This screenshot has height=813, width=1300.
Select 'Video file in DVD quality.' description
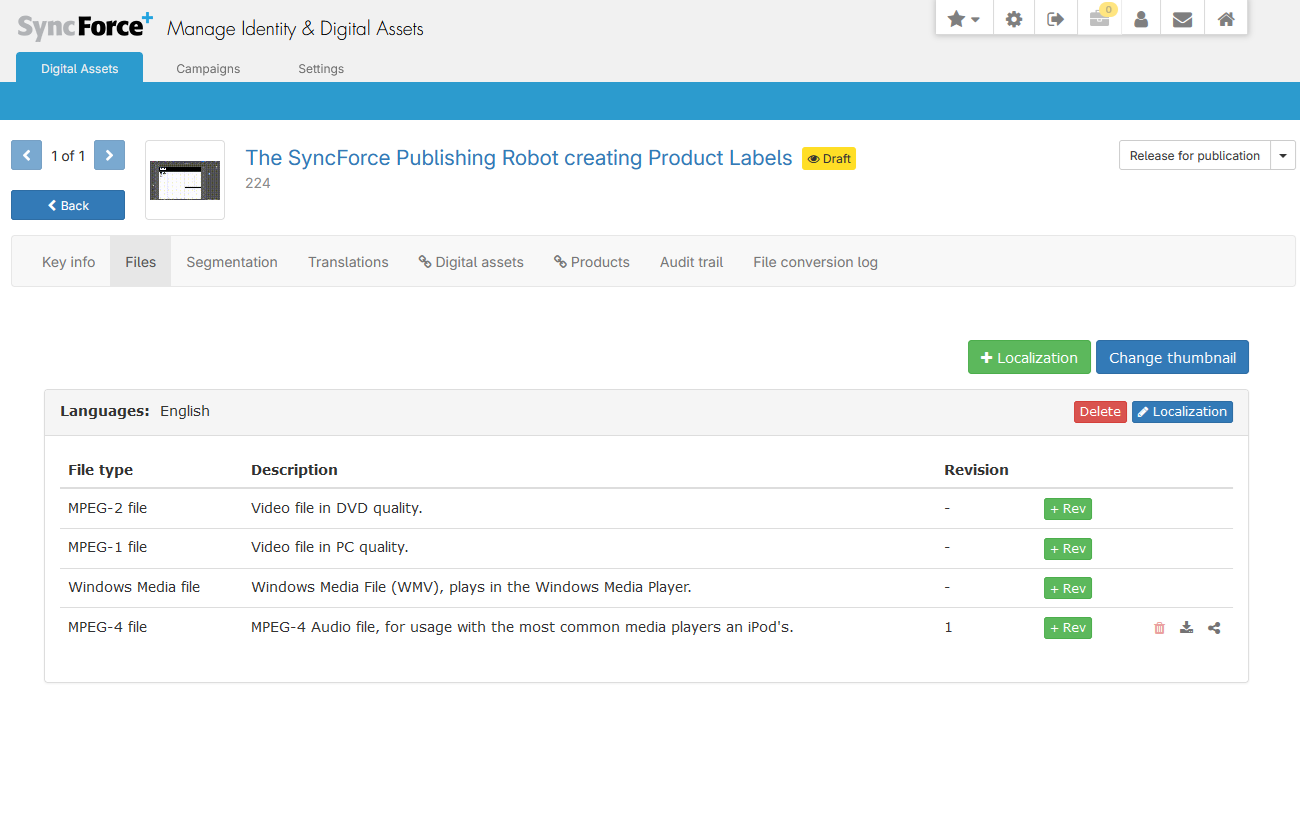[x=337, y=508]
